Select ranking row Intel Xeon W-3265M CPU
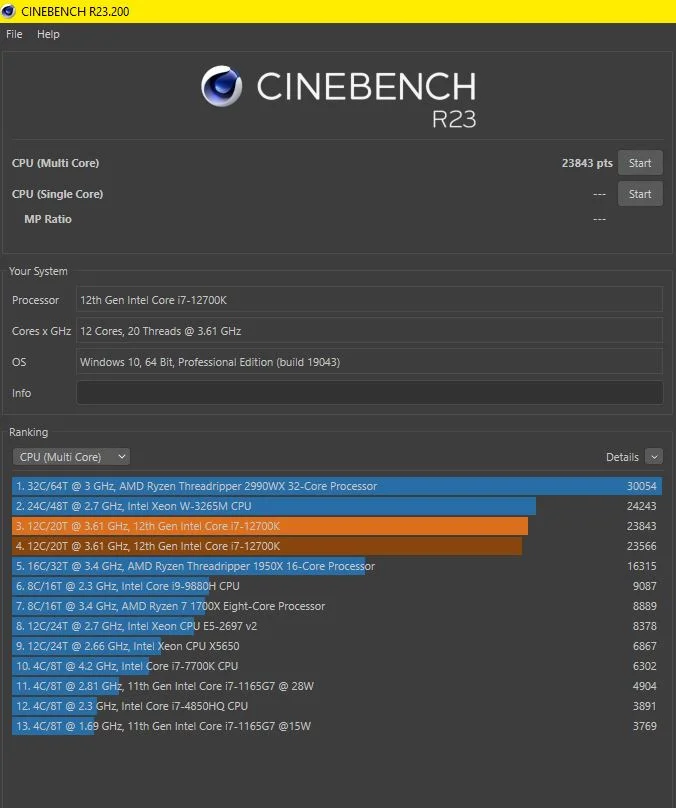 337,506
